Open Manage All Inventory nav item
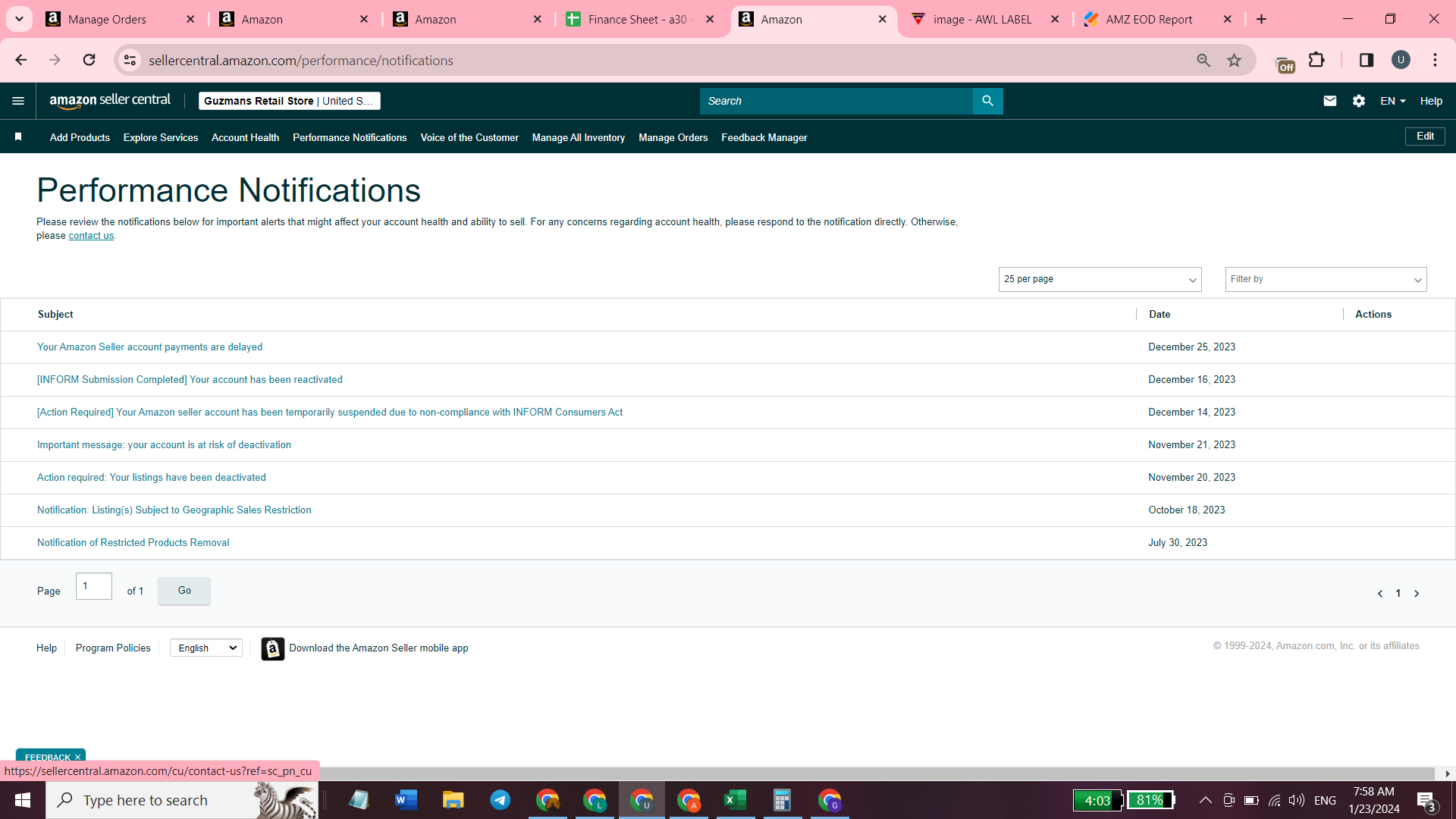The width and height of the screenshot is (1456, 819). 578,137
